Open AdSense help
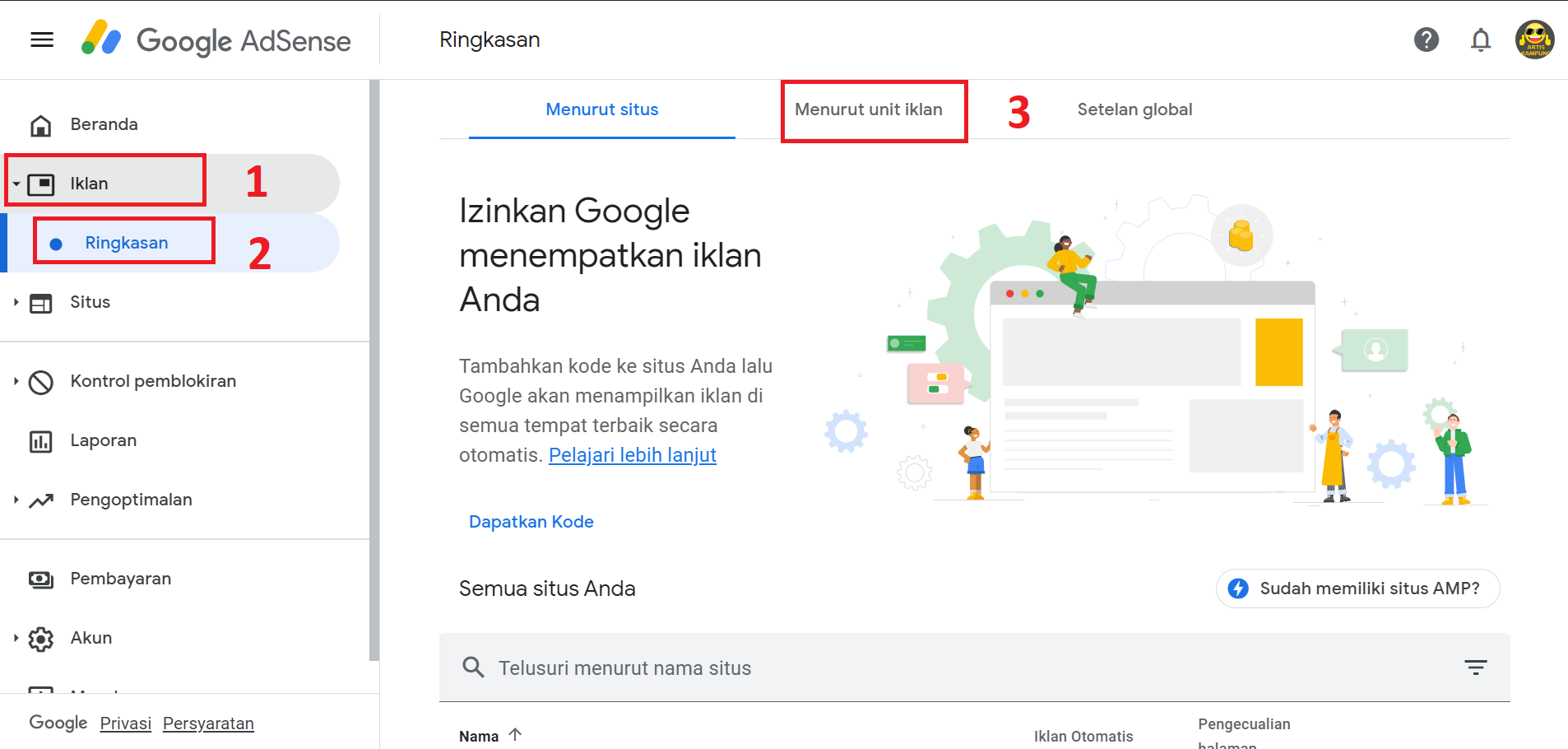This screenshot has height=749, width=1568. click(x=1427, y=40)
